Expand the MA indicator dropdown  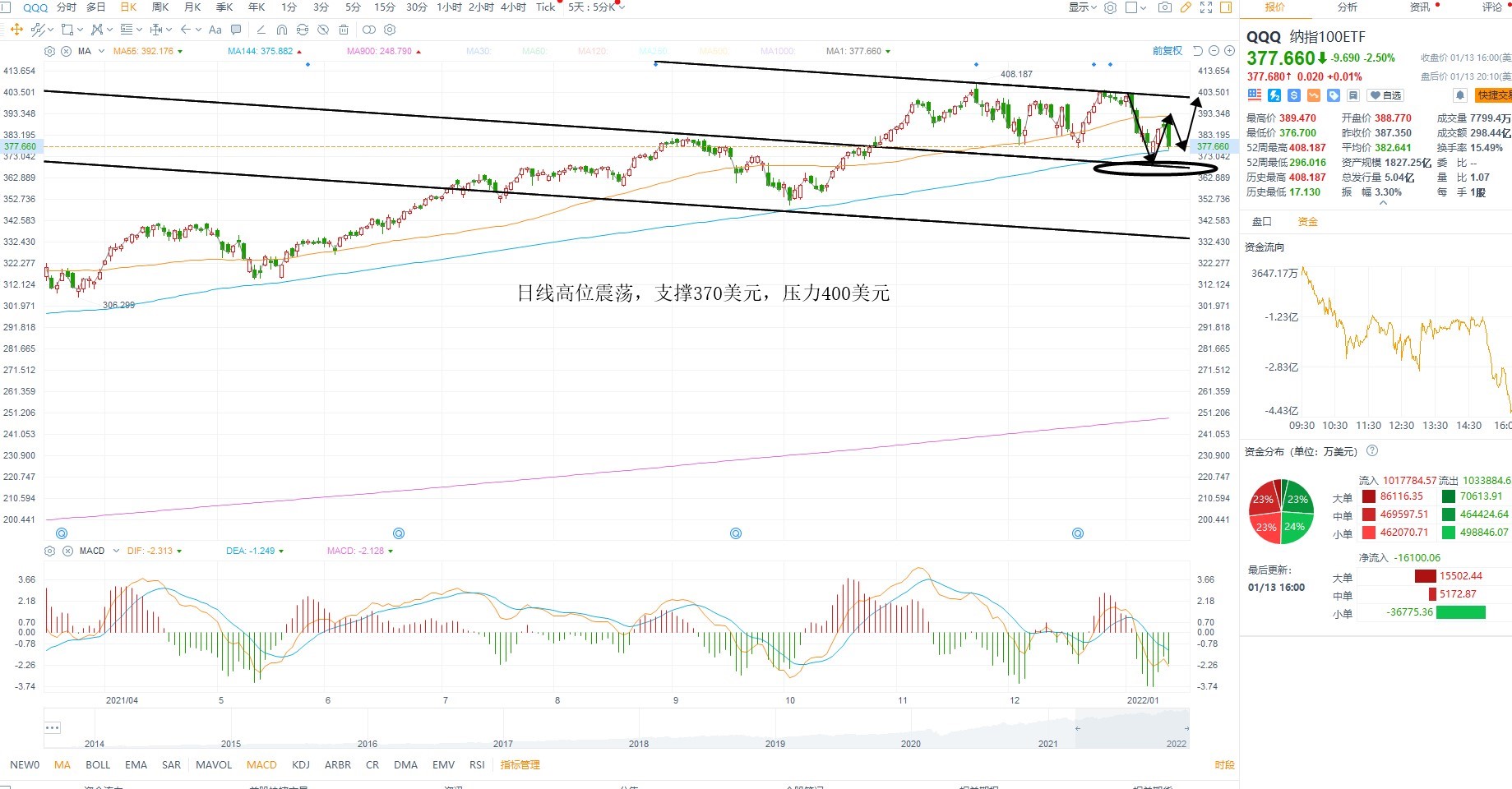[x=101, y=51]
